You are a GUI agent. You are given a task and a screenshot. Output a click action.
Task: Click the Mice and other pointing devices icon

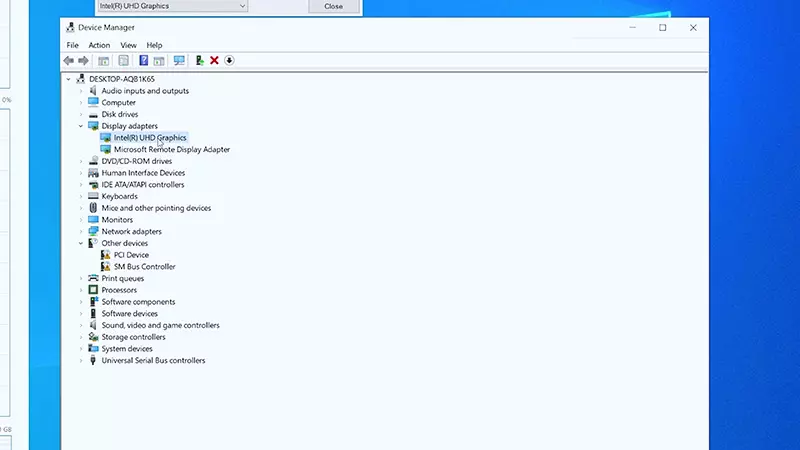pyautogui.click(x=93, y=208)
